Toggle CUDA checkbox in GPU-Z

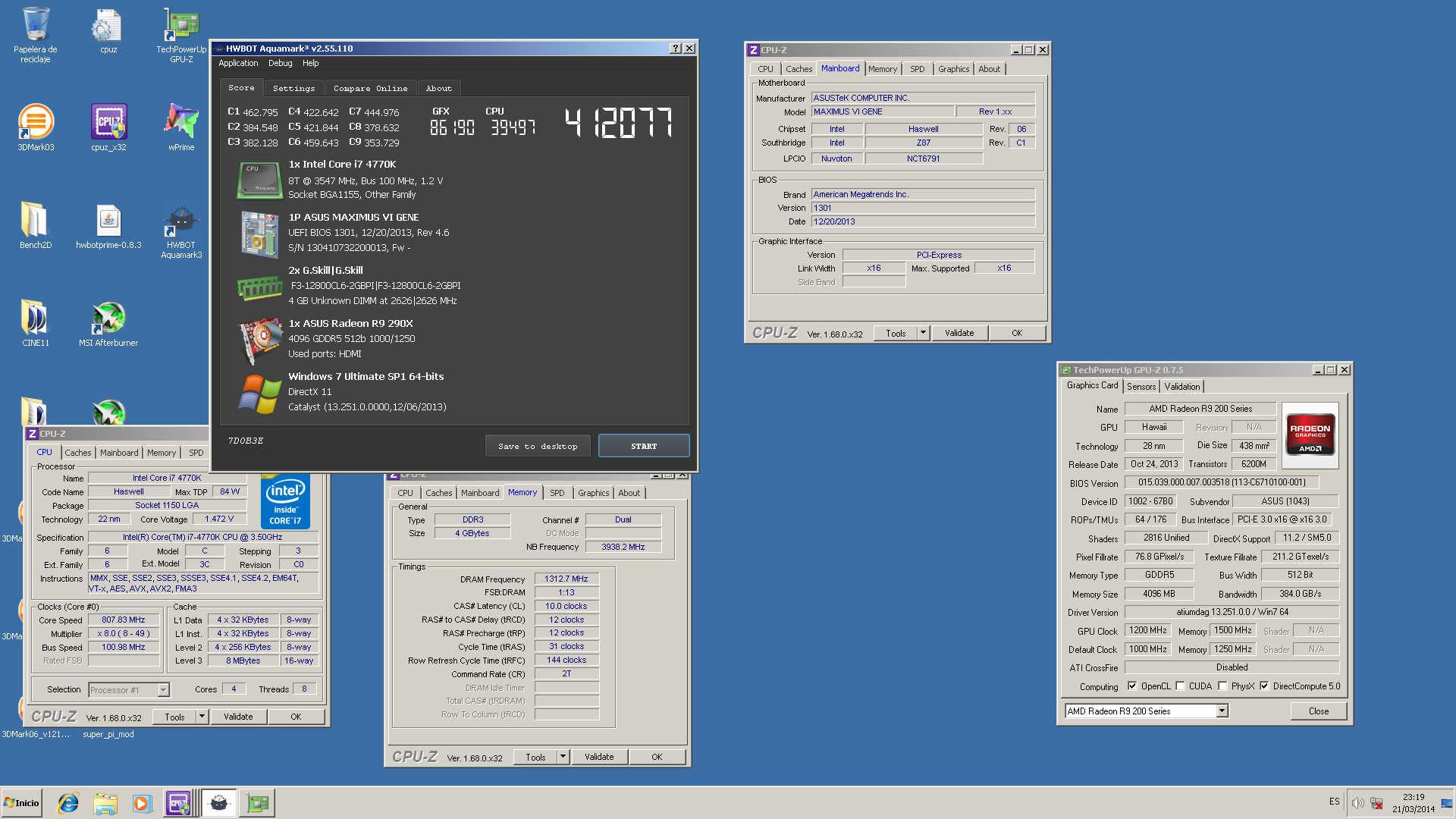click(1180, 686)
